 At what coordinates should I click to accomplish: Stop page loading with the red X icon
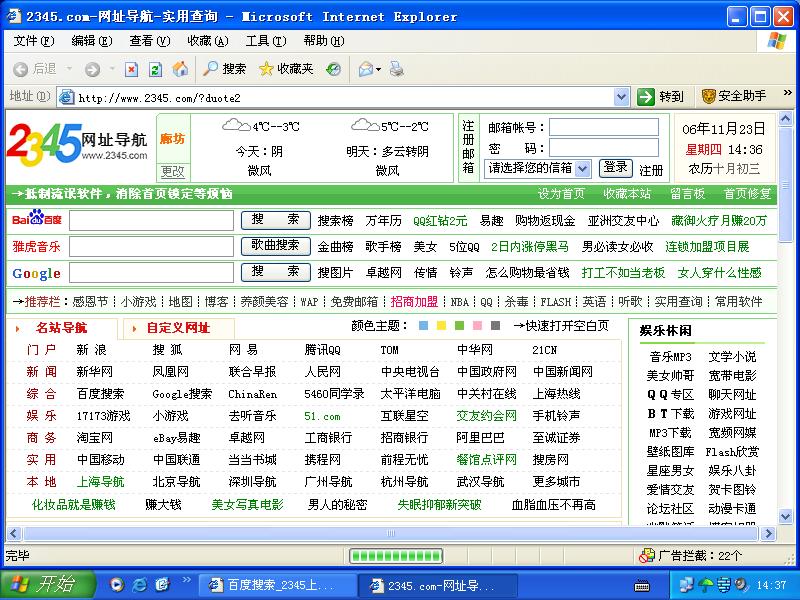click(x=131, y=69)
